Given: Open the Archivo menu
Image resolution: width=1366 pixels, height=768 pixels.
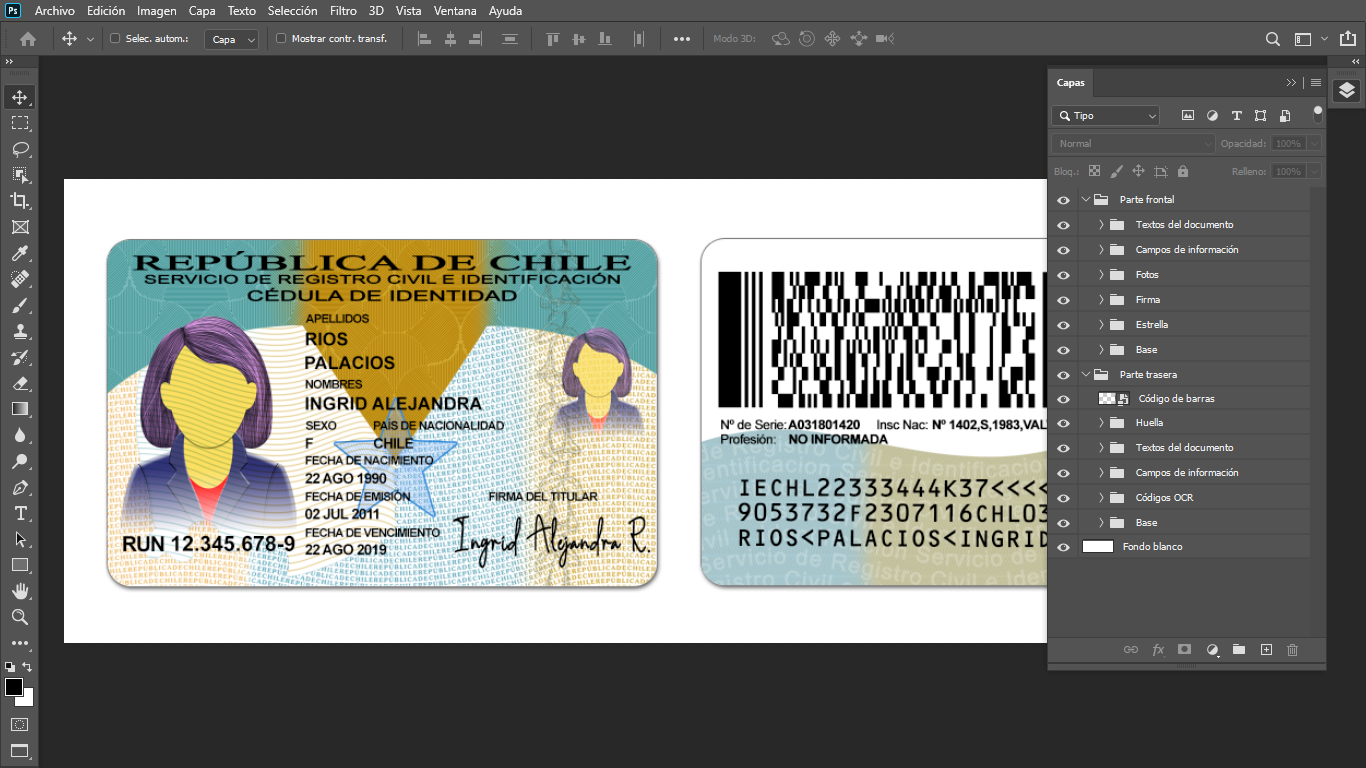Looking at the screenshot, I should [54, 11].
